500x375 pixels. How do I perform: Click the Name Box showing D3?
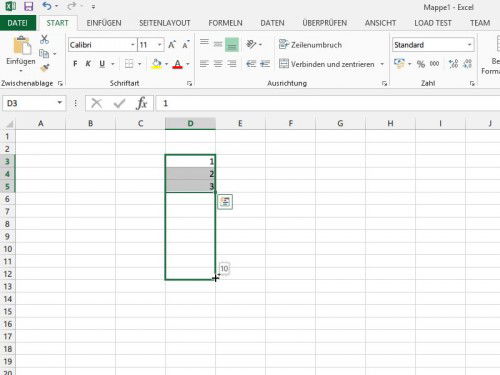pyautogui.click(x=33, y=103)
